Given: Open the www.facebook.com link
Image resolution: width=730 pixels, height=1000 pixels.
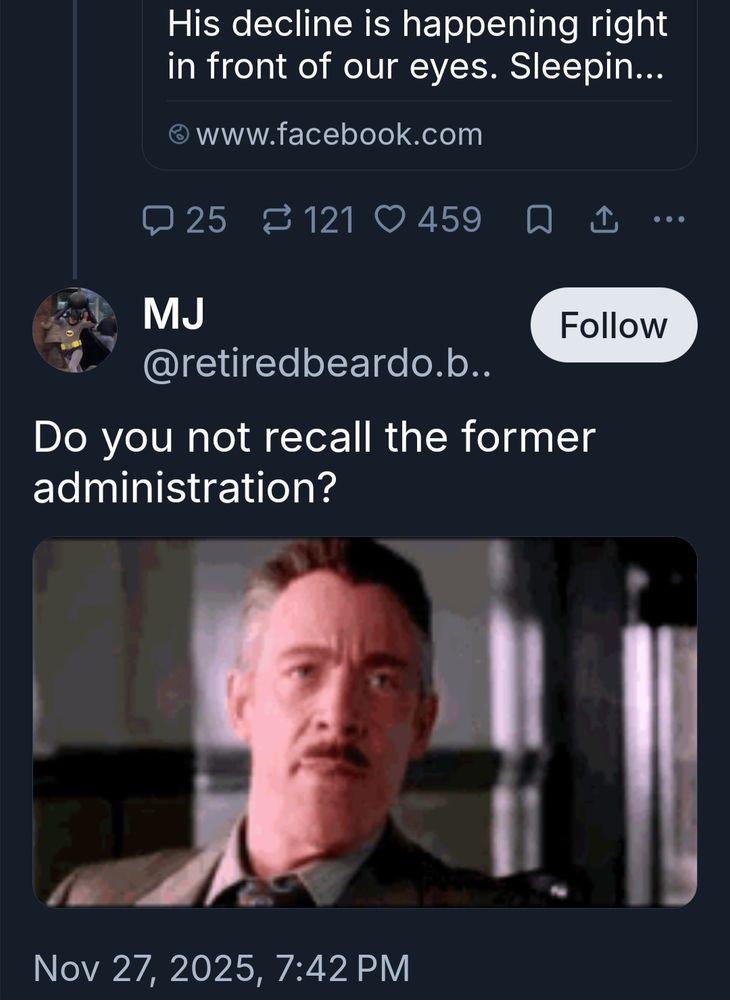Looking at the screenshot, I should pos(339,135).
